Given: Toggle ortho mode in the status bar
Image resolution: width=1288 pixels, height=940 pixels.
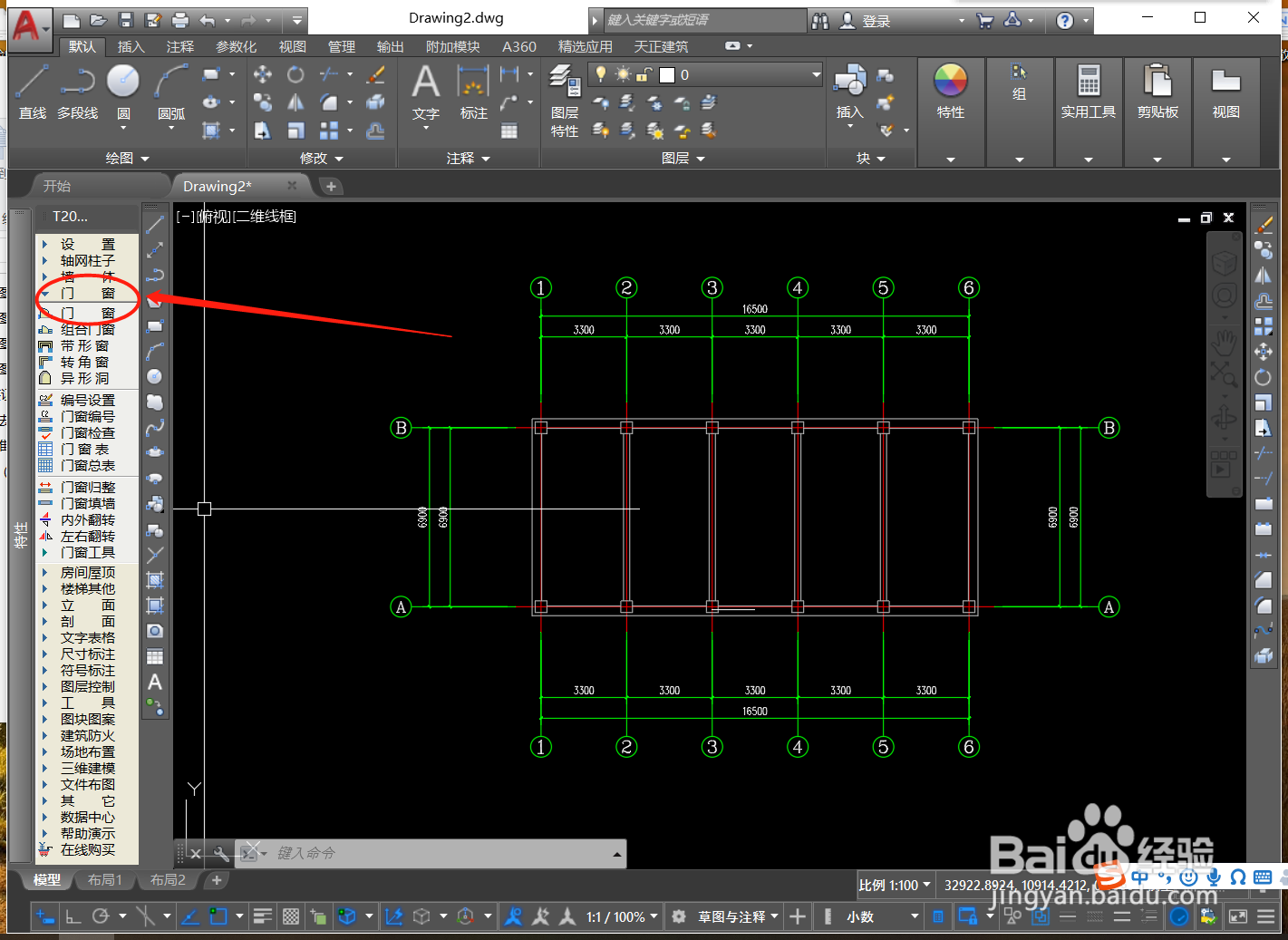Looking at the screenshot, I should point(73,916).
